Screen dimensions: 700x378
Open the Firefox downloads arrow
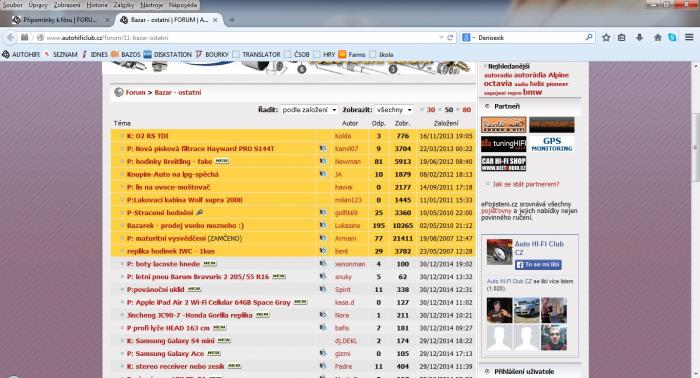tap(639, 38)
